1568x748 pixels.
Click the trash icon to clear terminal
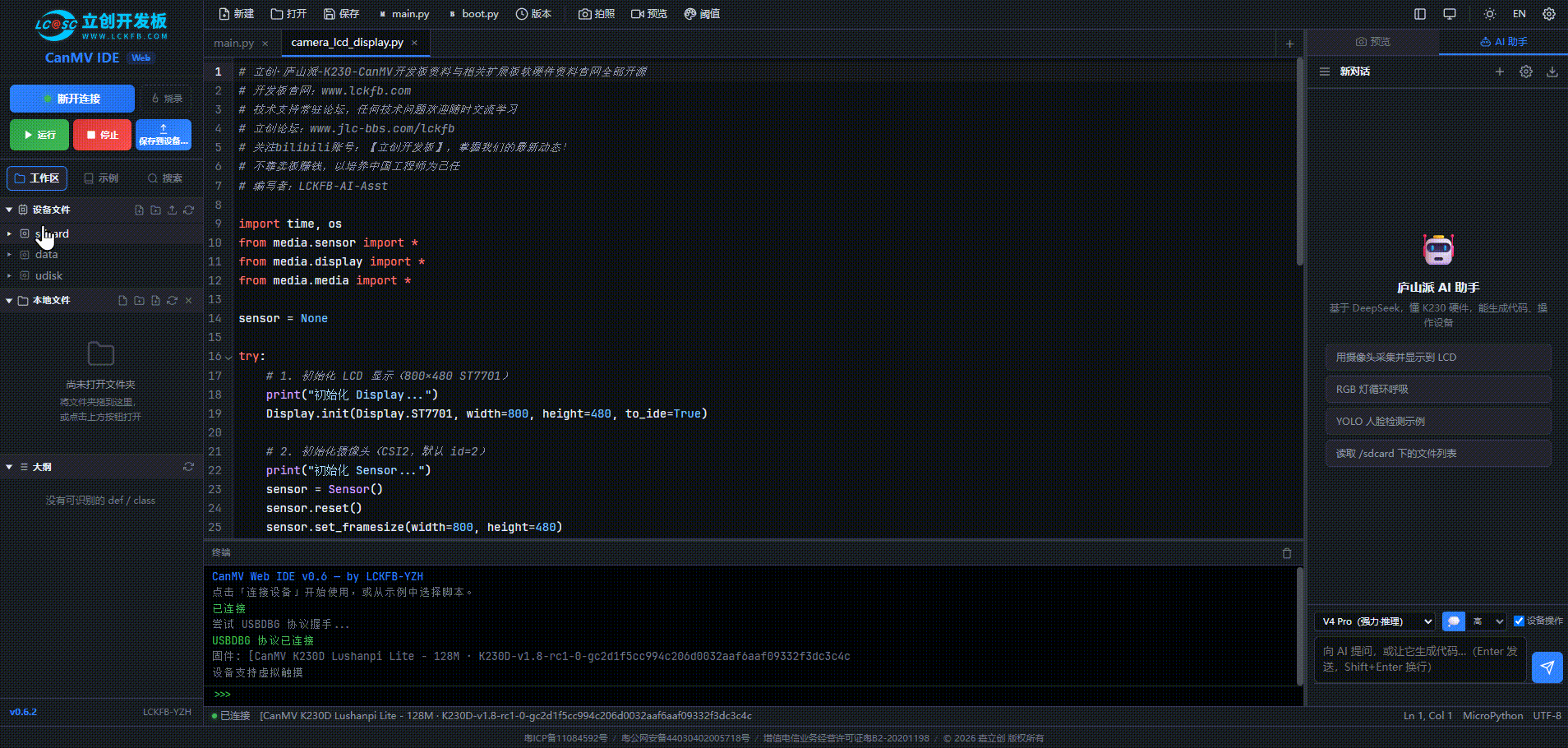pyautogui.click(x=1287, y=553)
